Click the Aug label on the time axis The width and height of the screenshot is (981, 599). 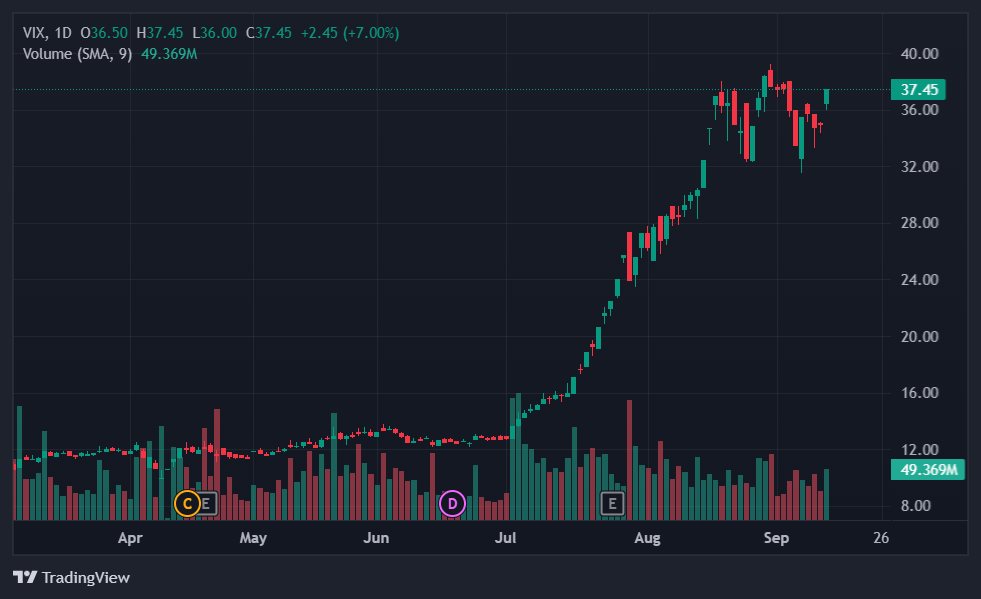click(x=648, y=538)
